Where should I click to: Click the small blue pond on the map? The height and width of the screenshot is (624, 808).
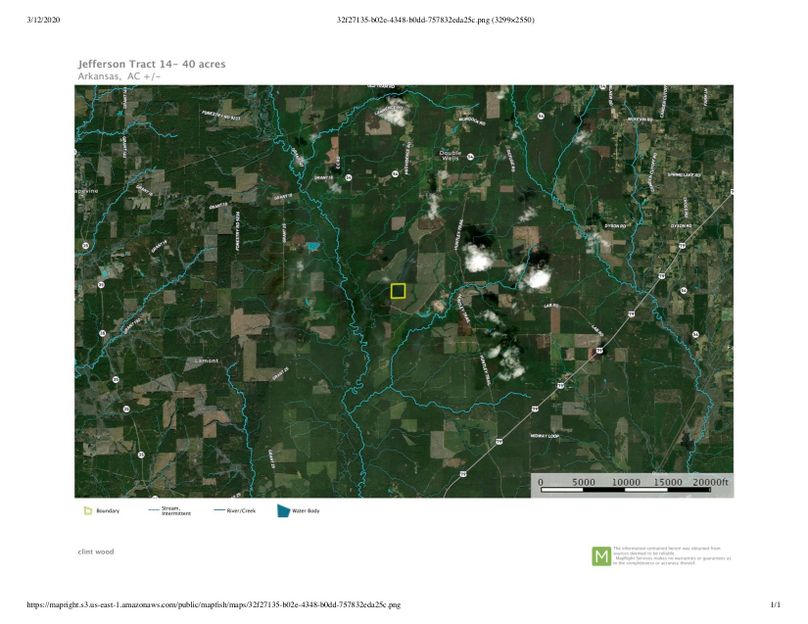(x=313, y=245)
